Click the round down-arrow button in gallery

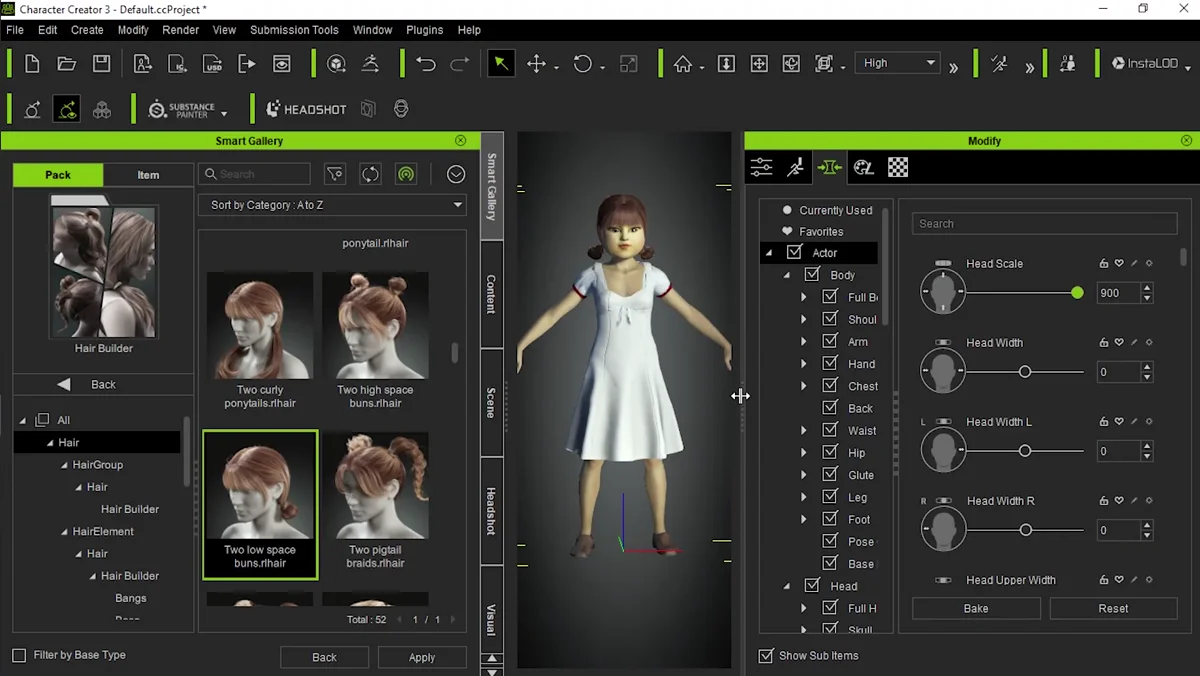(456, 174)
